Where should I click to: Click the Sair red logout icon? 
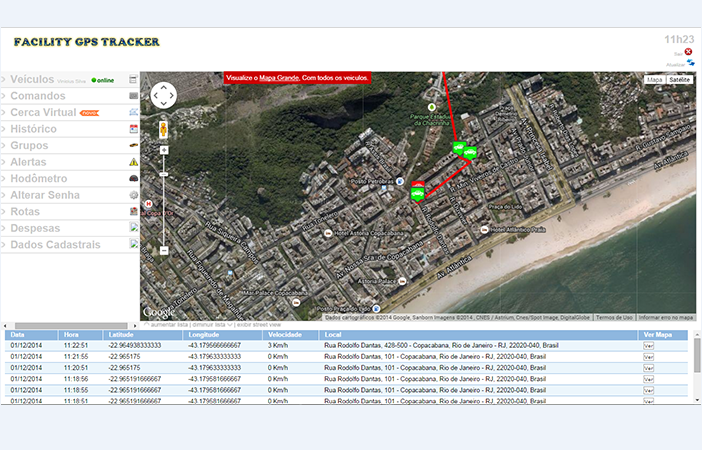pos(688,52)
